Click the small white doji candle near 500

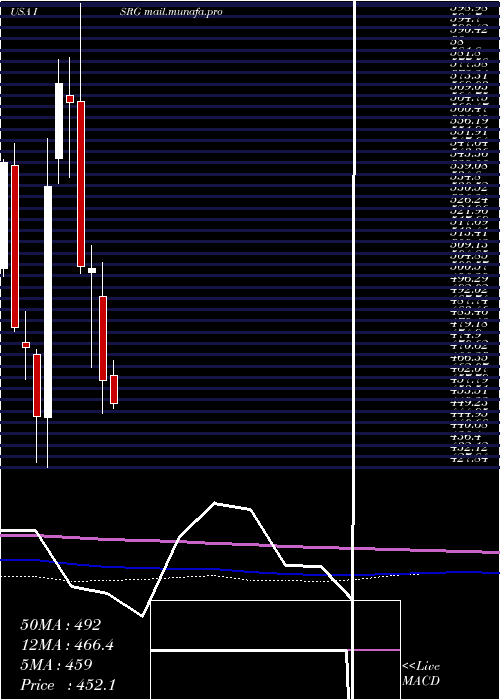(x=92, y=270)
